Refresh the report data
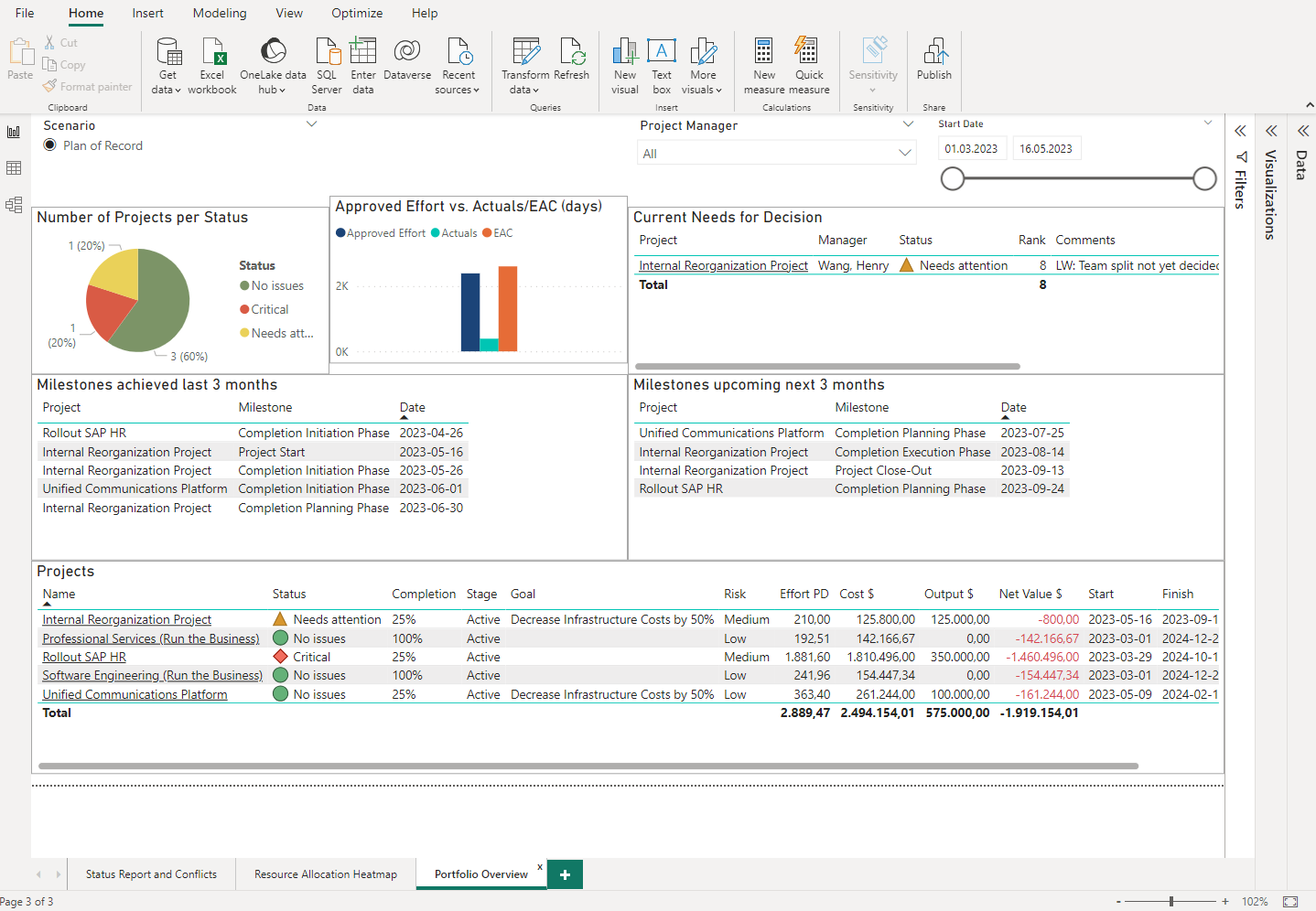 572,60
